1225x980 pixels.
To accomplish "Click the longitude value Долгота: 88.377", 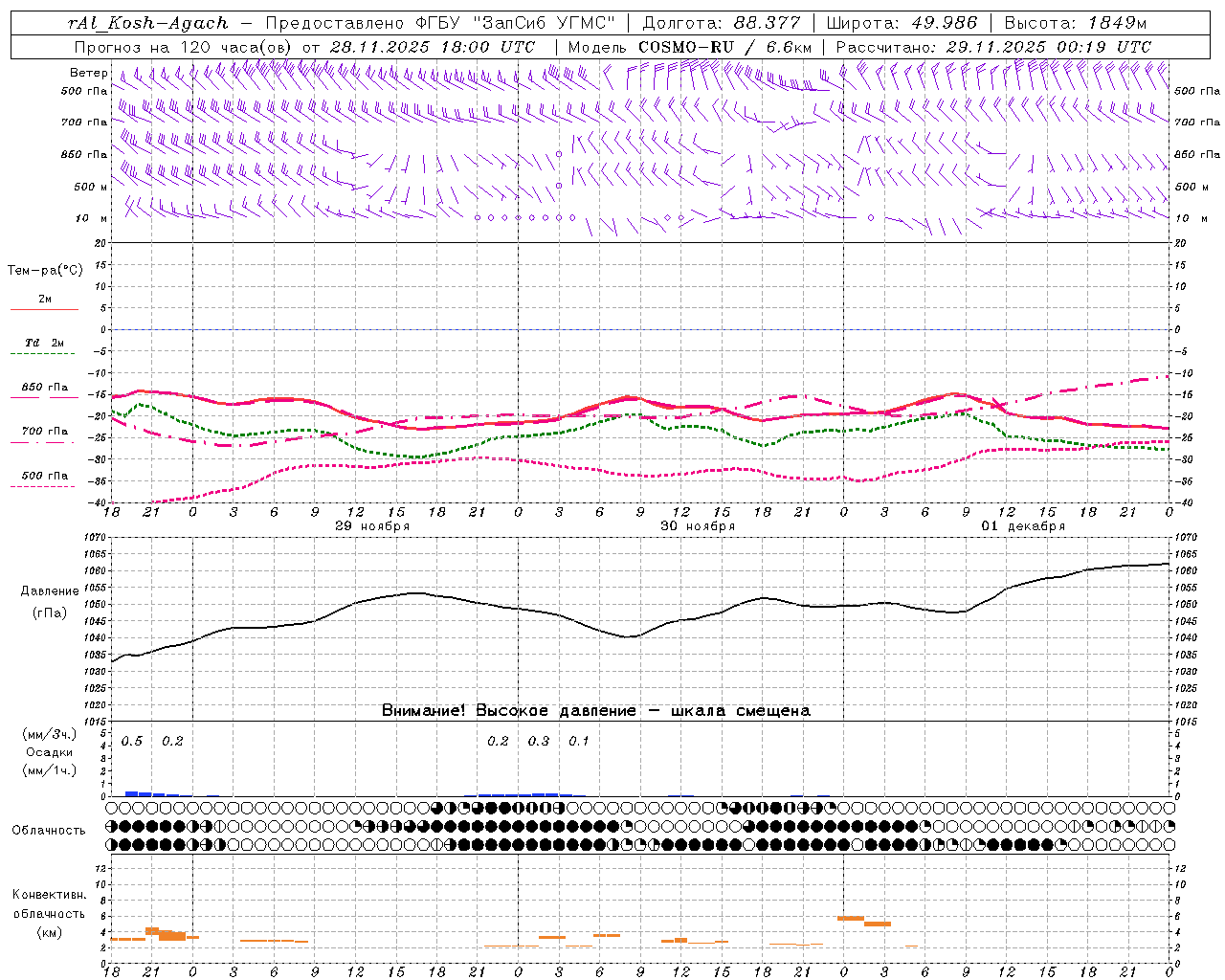I will click(721, 23).
